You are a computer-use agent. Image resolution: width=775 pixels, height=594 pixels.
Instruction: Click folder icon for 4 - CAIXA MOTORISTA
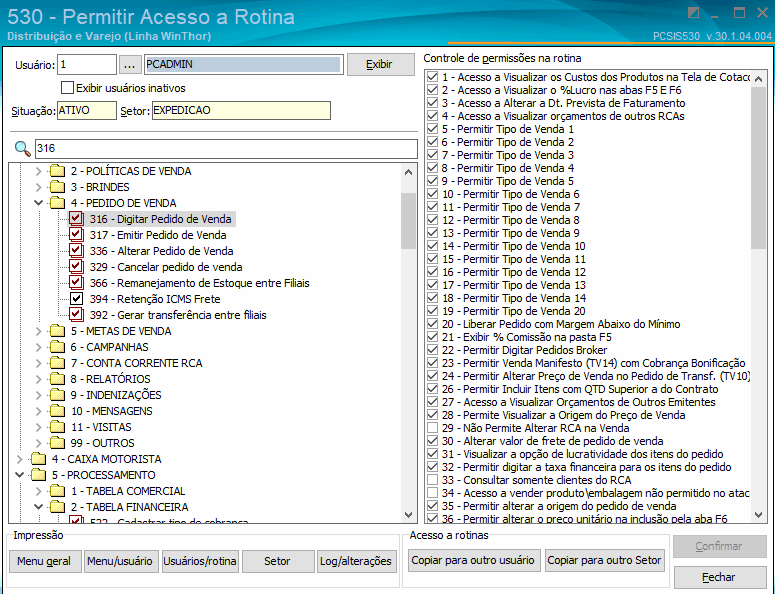[39, 459]
